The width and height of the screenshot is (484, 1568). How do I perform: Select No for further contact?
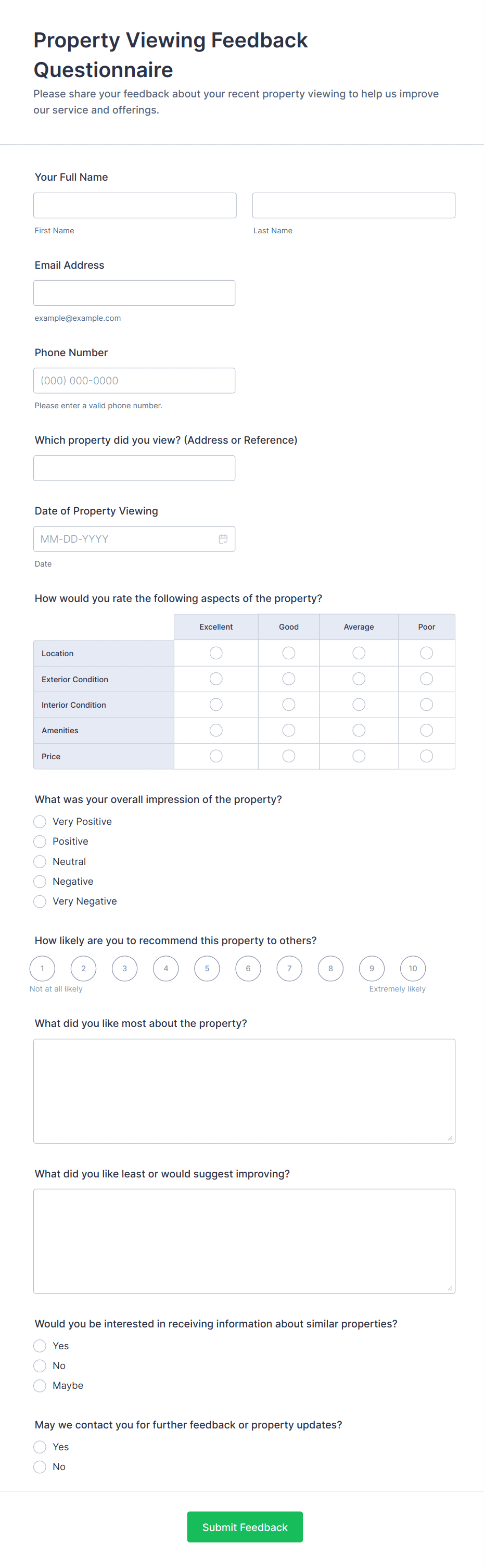click(40, 1467)
